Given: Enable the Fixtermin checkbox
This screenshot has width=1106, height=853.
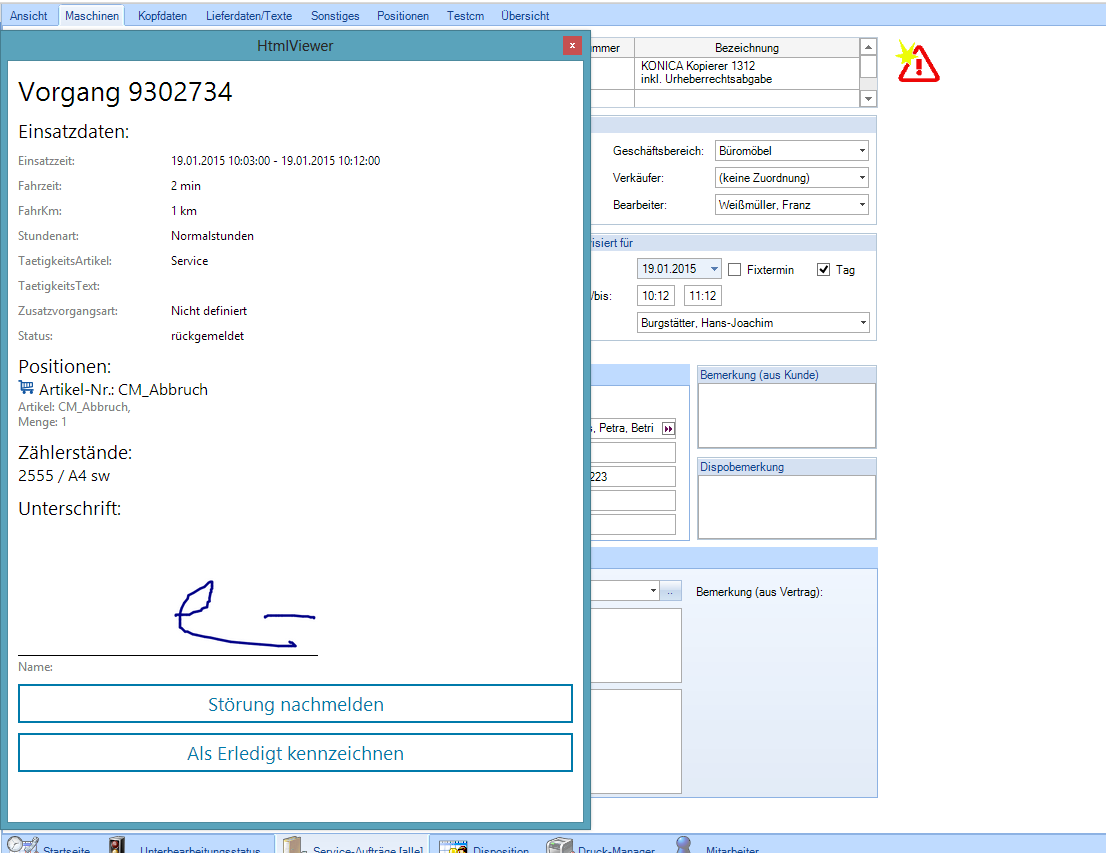Looking at the screenshot, I should pos(734,270).
